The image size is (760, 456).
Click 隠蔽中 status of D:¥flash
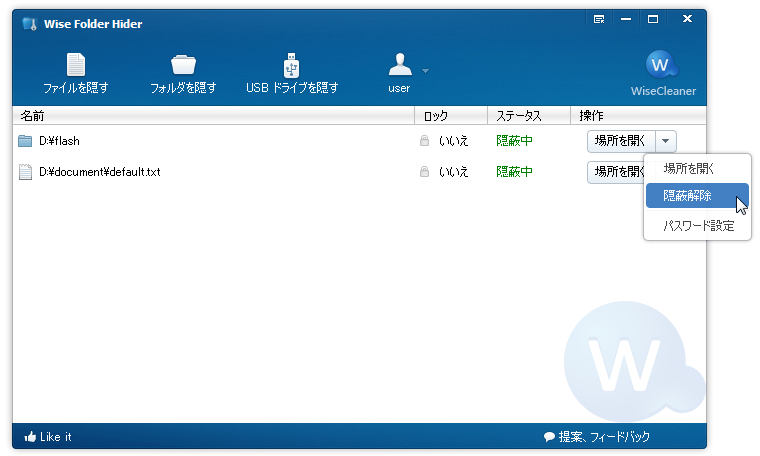(x=514, y=141)
